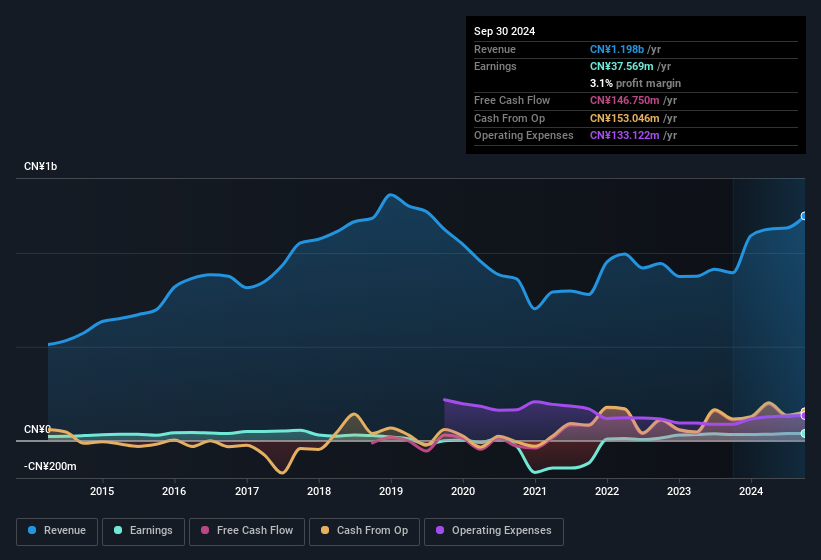Click the Revenue row label in tooltip
Viewport: 821px width, 560px height.
(495, 49)
